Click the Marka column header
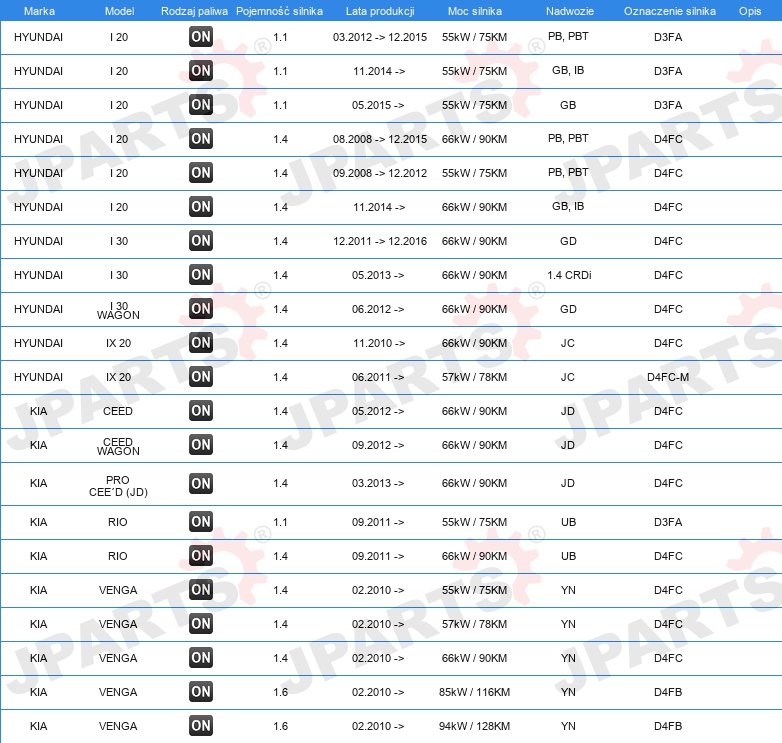Viewport: 782px width, 743px height. pos(39,11)
